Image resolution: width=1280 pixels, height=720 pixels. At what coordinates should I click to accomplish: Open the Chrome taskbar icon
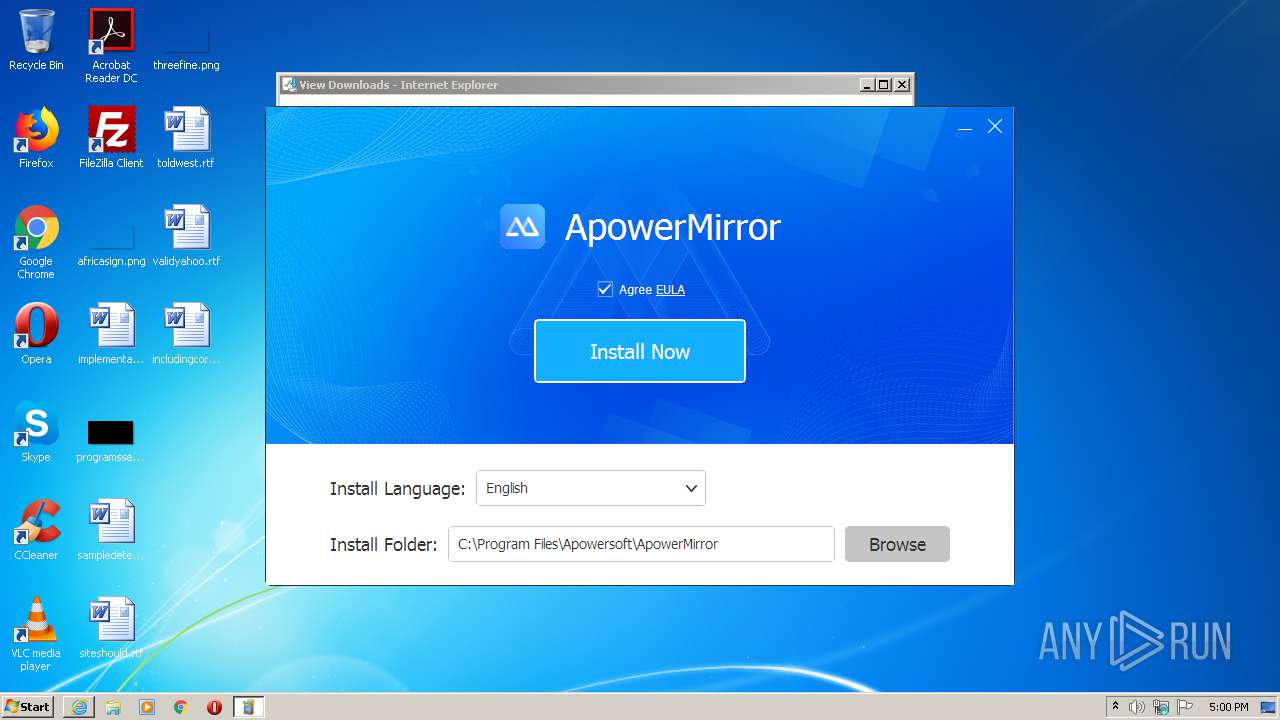tap(181, 707)
